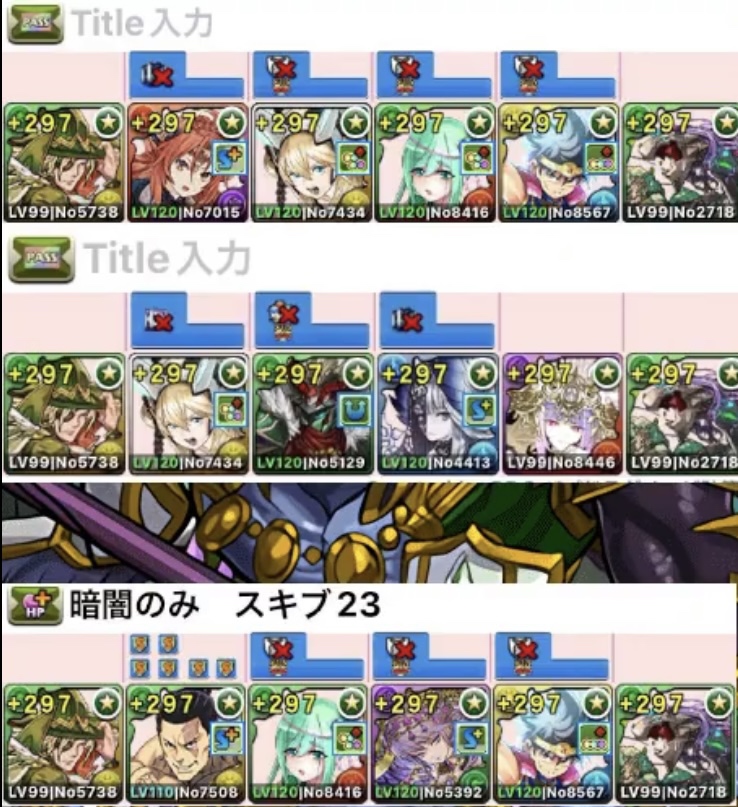Click the green PASS badge icon at the top

tap(36, 25)
